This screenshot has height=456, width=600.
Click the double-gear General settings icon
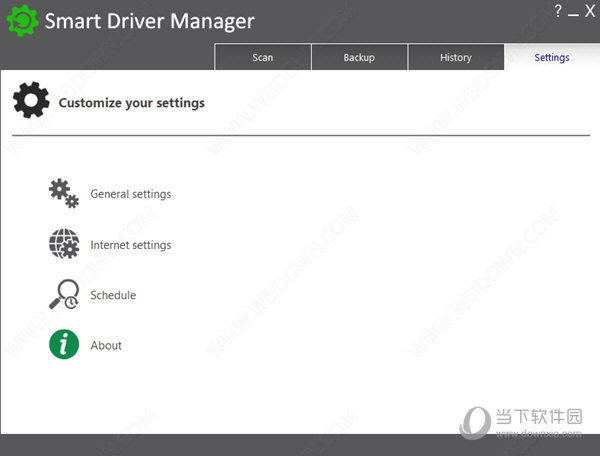click(64, 194)
